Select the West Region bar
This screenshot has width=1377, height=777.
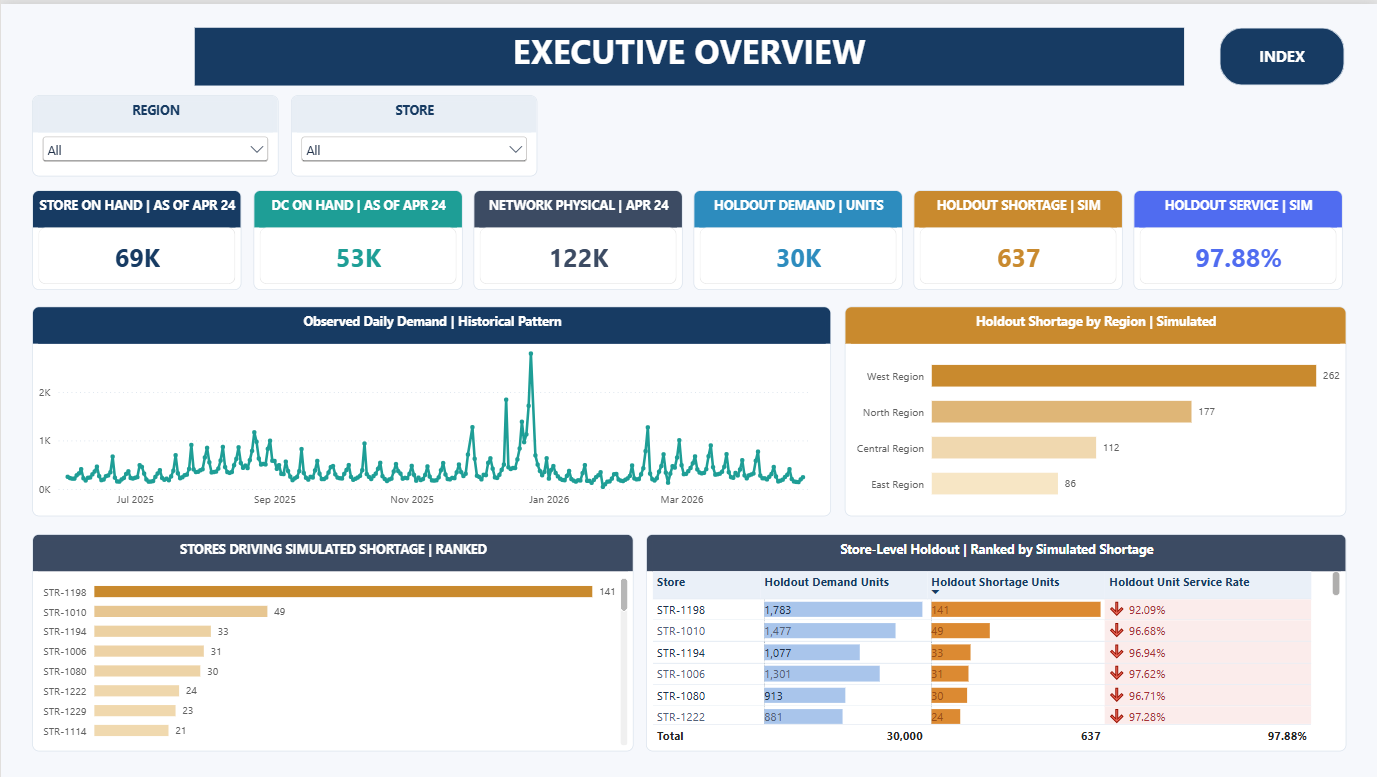click(1123, 376)
